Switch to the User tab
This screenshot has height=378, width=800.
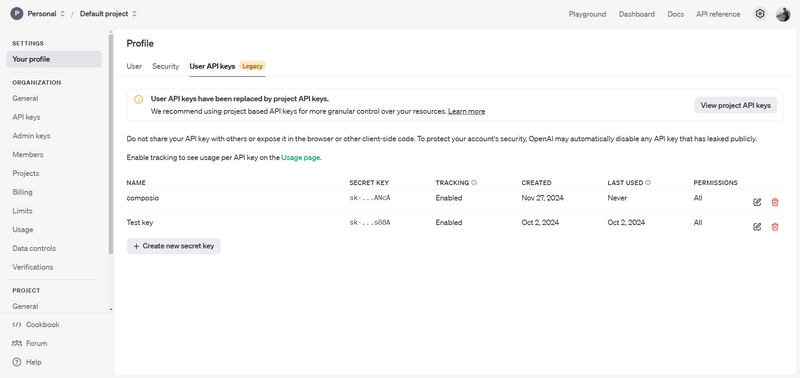134,66
